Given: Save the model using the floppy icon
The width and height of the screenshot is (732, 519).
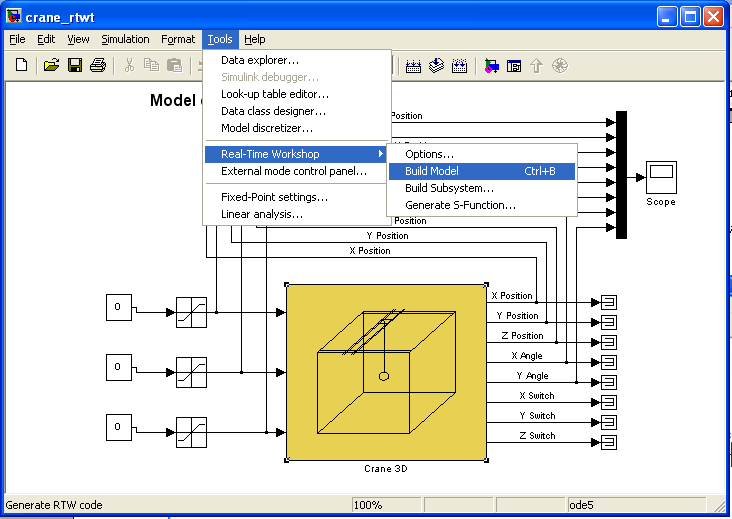Looking at the screenshot, I should point(75,65).
